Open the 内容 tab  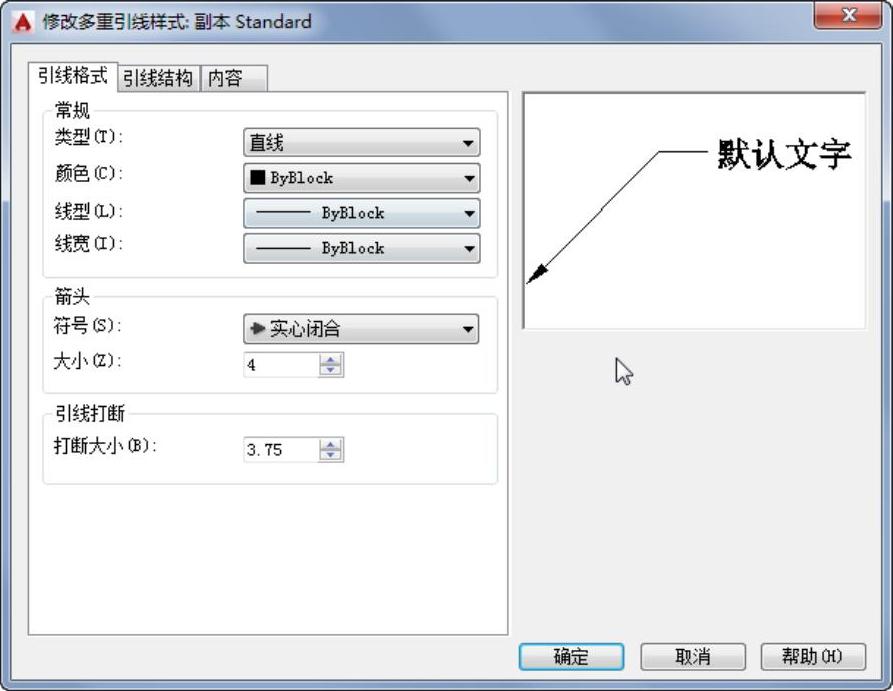233,78
